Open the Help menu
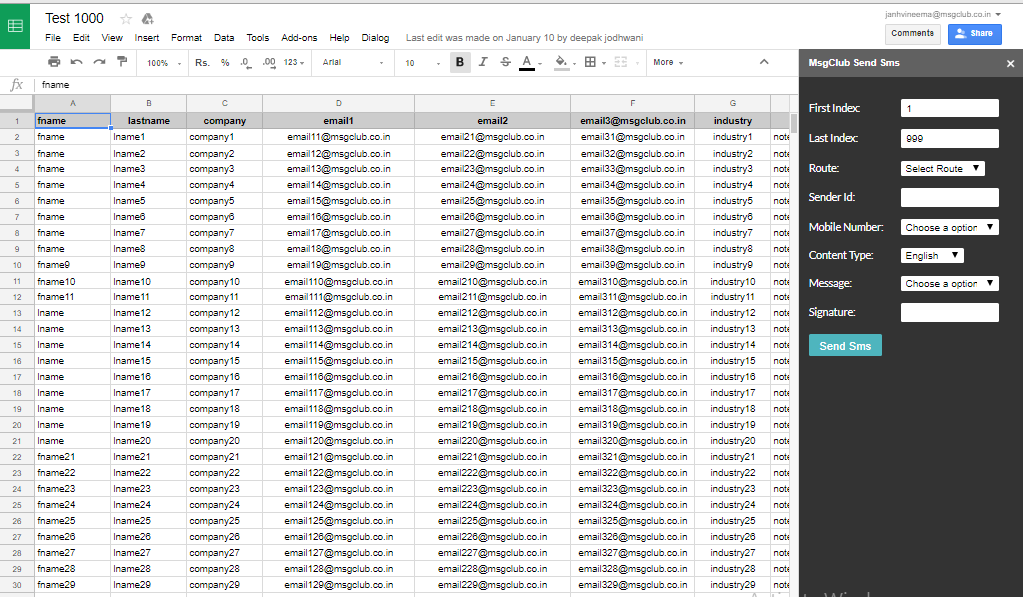The image size is (1023, 597). pos(339,38)
